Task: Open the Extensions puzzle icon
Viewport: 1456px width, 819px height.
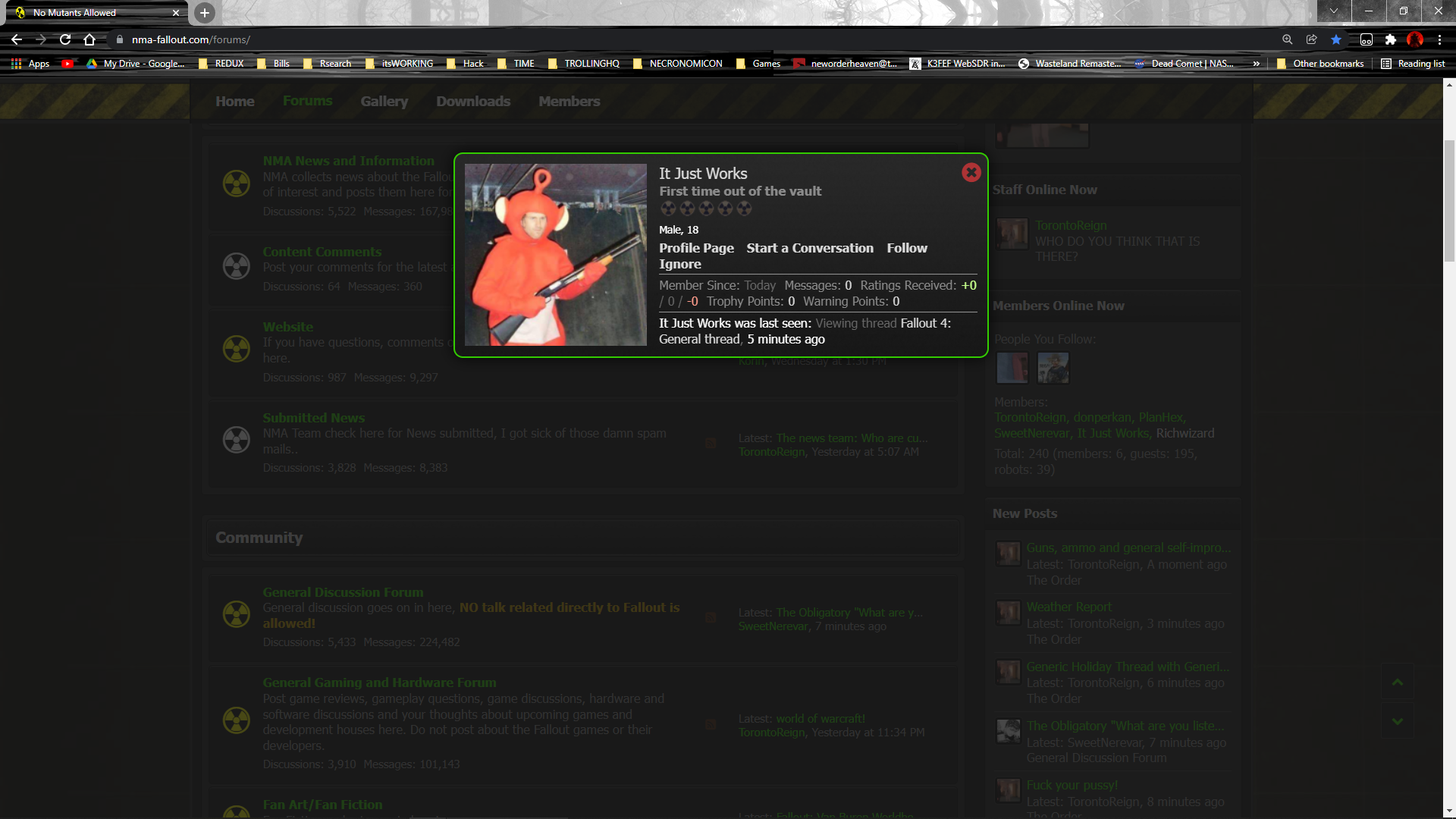Action: pos(1391,39)
